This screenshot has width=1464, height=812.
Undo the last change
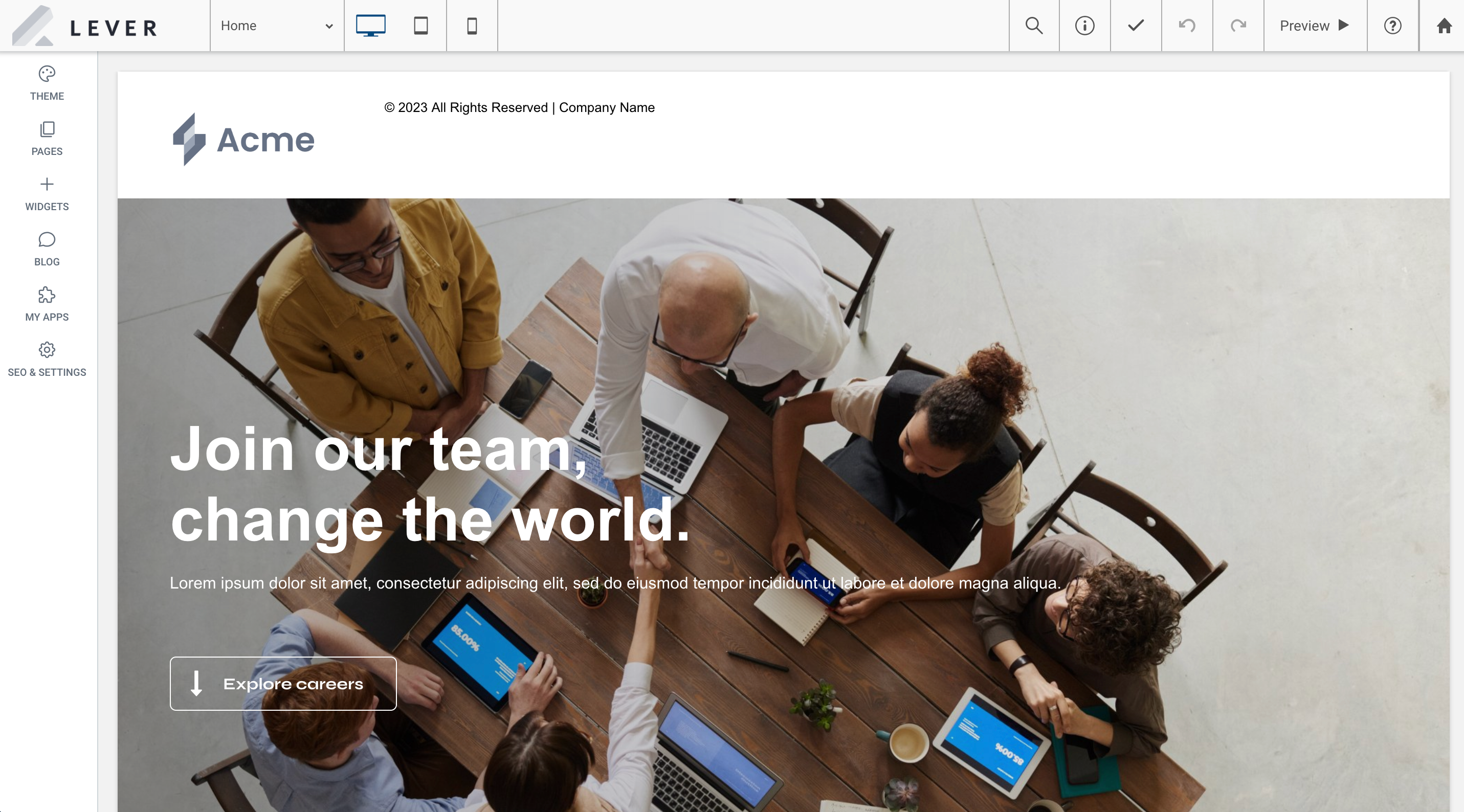pyautogui.click(x=1187, y=26)
